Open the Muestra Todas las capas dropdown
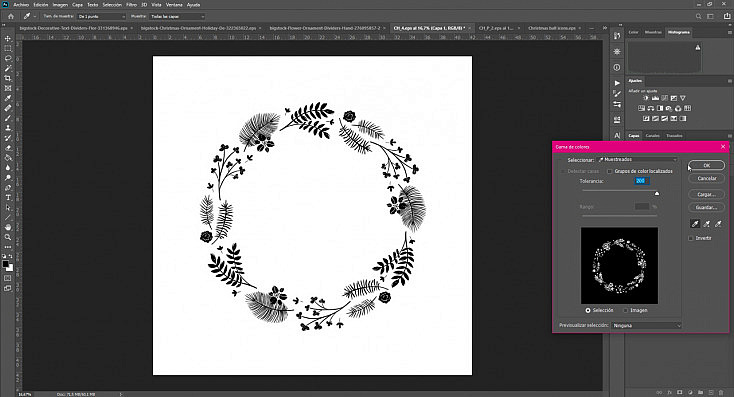734x397 pixels. 177,16
